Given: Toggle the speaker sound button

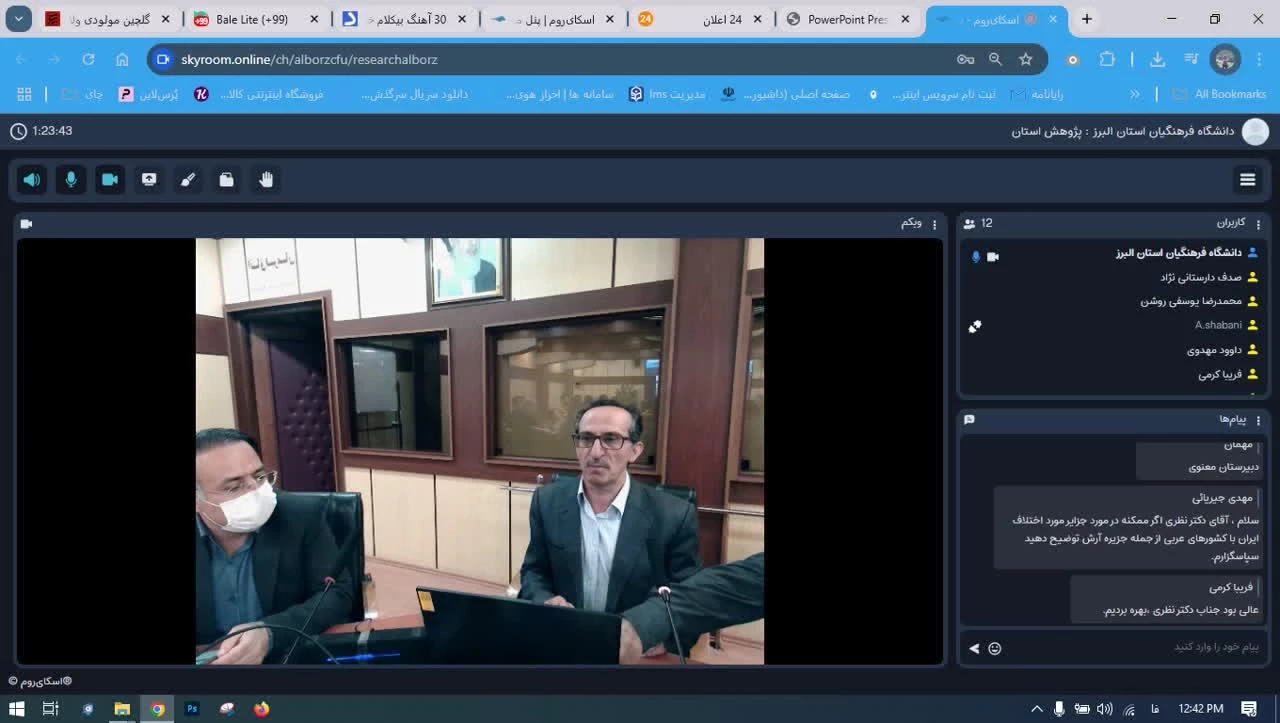Looking at the screenshot, I should (x=32, y=180).
